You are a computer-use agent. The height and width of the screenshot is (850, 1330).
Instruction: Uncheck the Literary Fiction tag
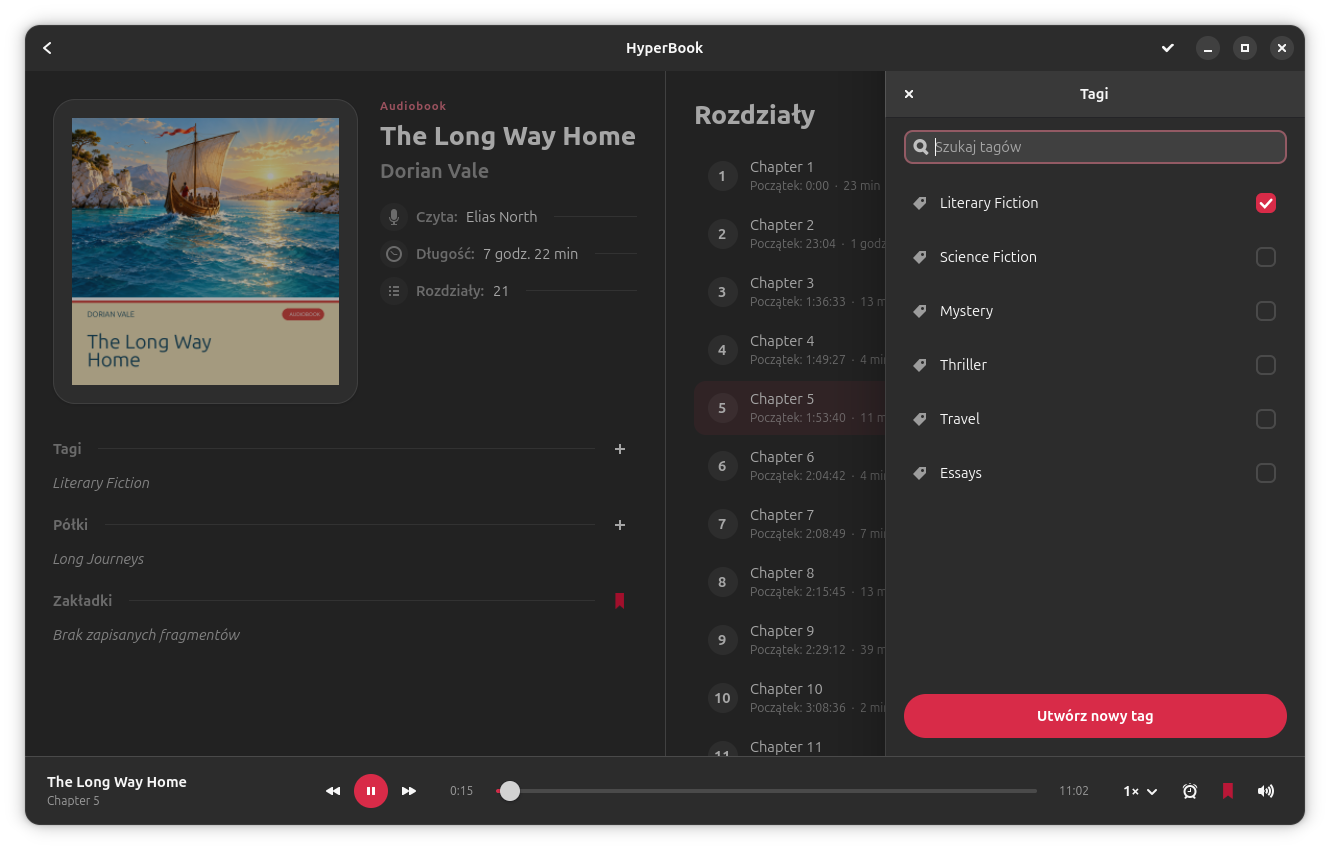(x=1266, y=203)
